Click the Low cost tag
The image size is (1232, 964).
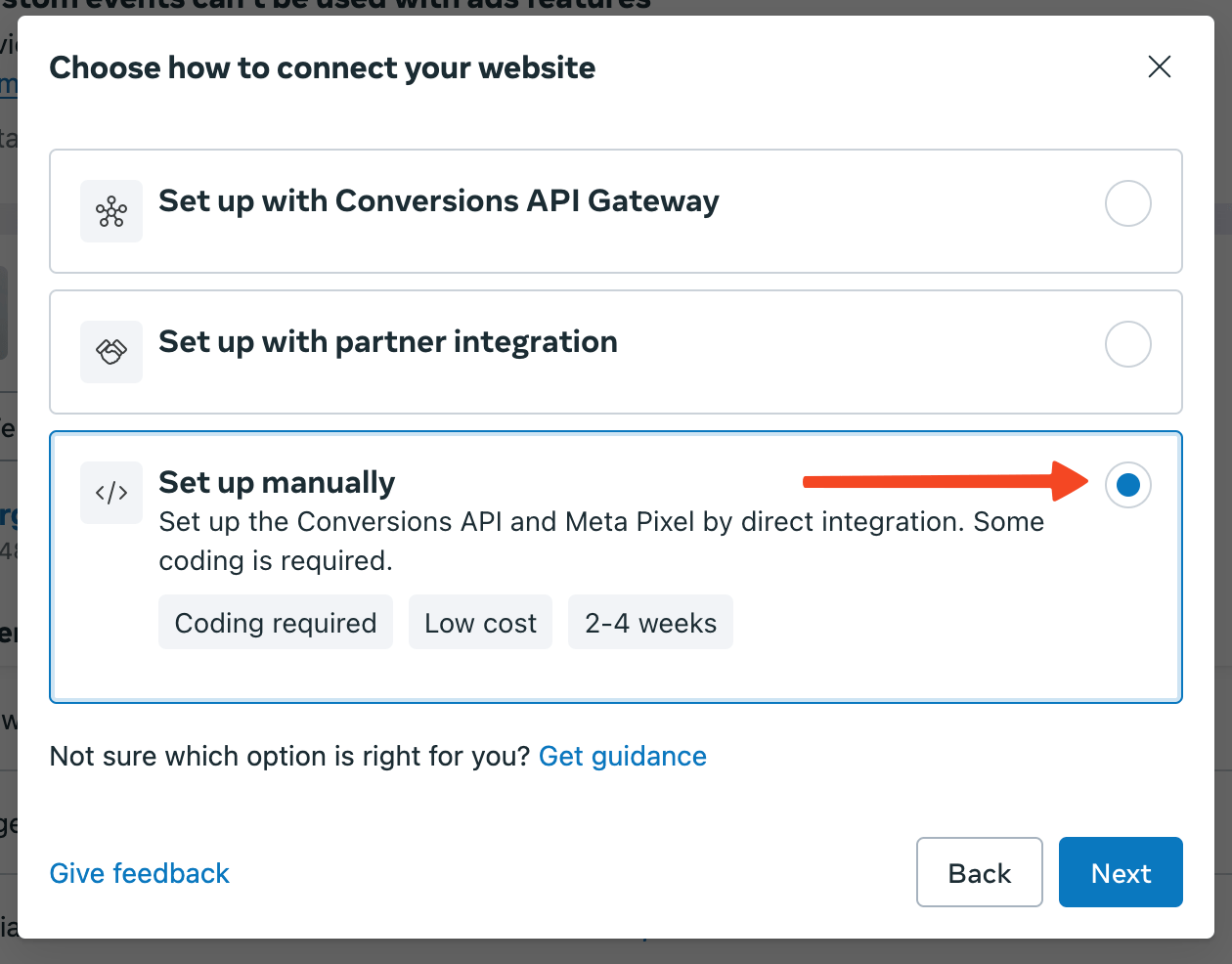click(480, 622)
